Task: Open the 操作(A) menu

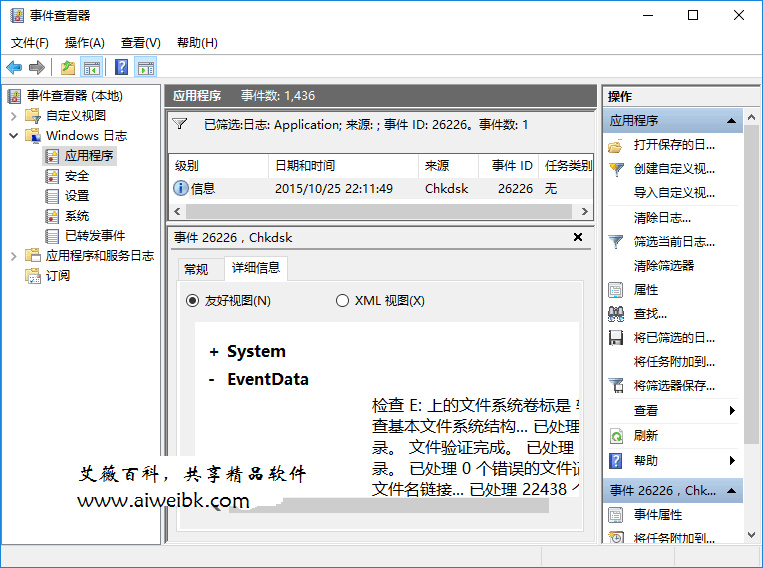Action: pyautogui.click(x=85, y=43)
